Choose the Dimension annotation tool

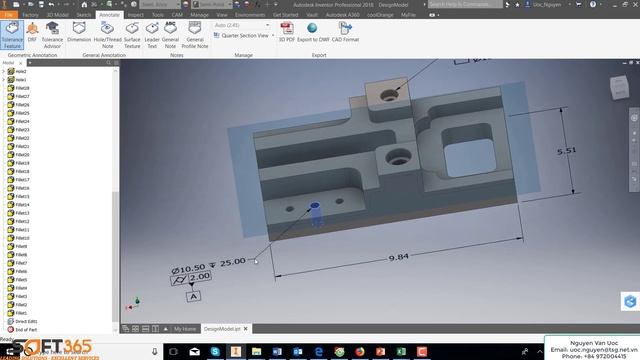tap(79, 32)
